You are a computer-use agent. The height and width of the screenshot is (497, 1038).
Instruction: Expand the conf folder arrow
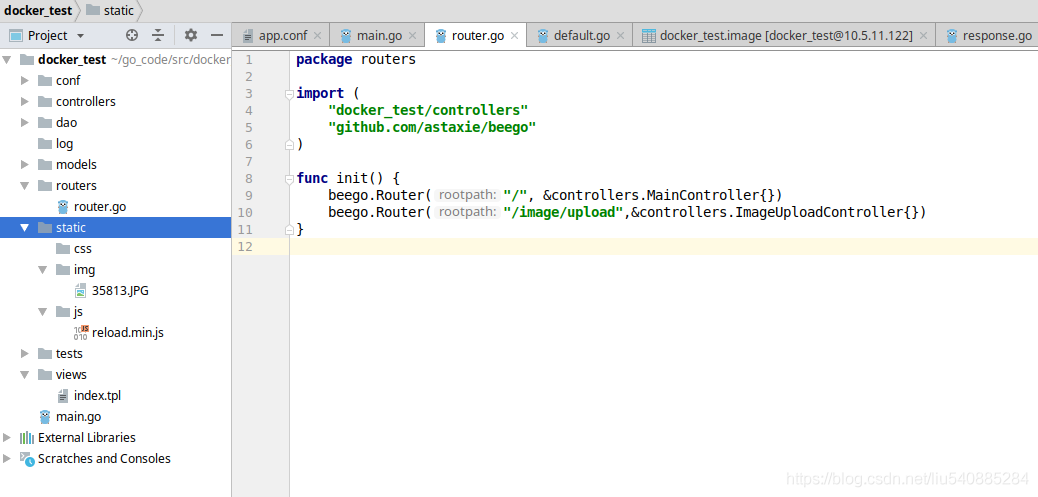(25, 81)
